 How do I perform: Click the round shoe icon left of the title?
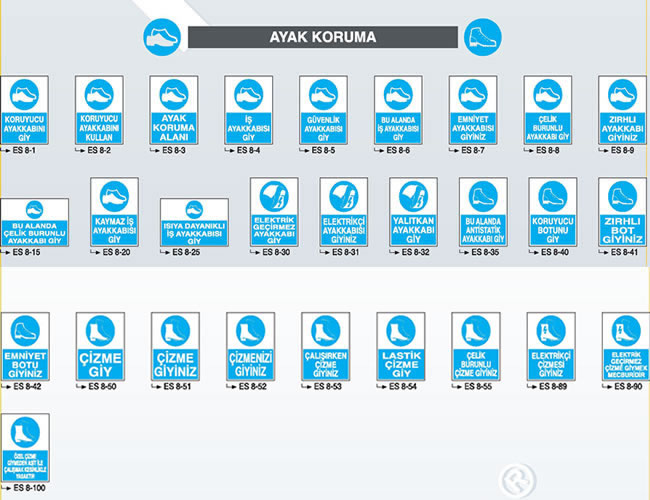coord(162,37)
